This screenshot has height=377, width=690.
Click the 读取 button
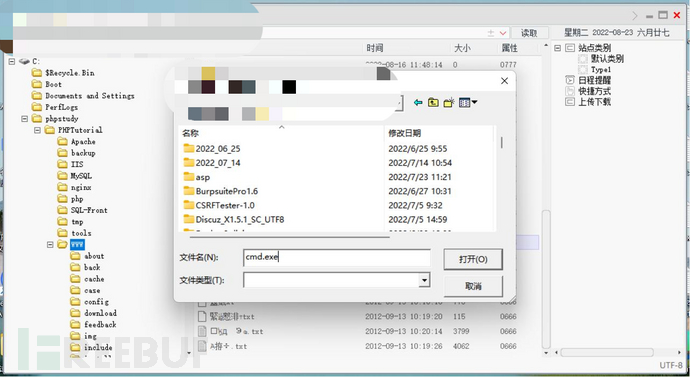[529, 33]
